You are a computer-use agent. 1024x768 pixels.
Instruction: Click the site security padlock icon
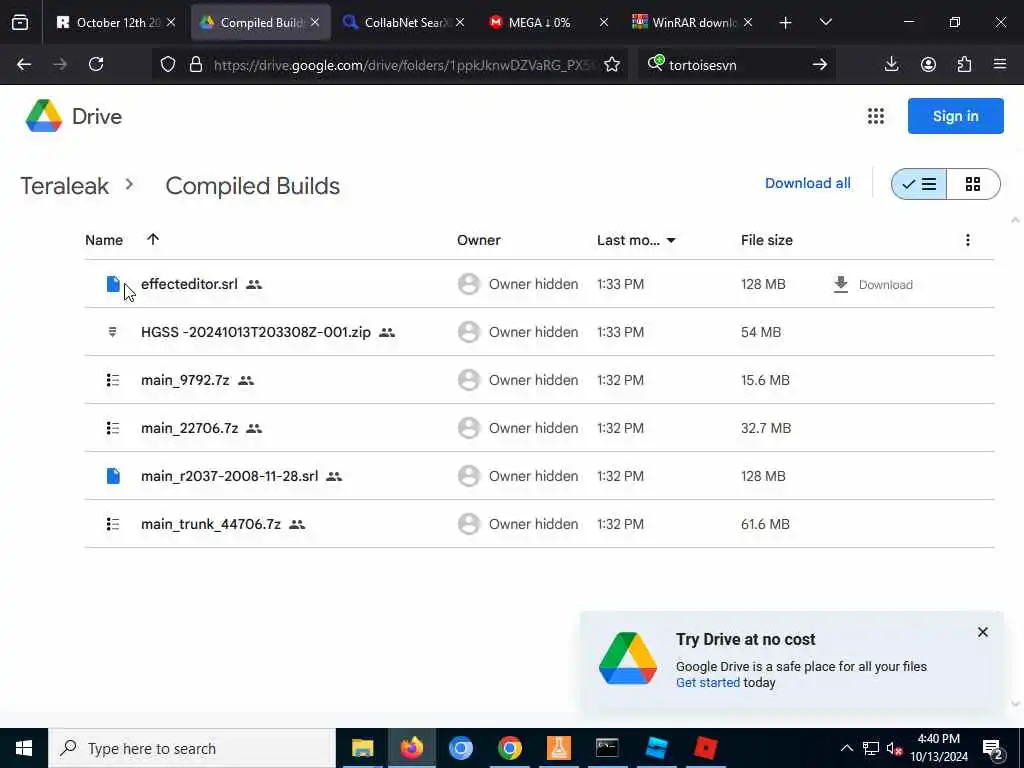tap(195, 64)
